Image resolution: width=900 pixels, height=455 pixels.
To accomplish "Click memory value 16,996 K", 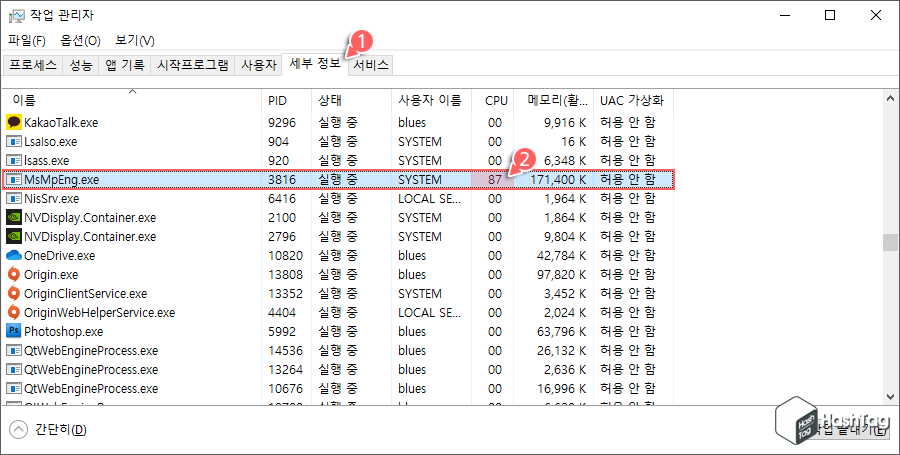I will [561, 388].
